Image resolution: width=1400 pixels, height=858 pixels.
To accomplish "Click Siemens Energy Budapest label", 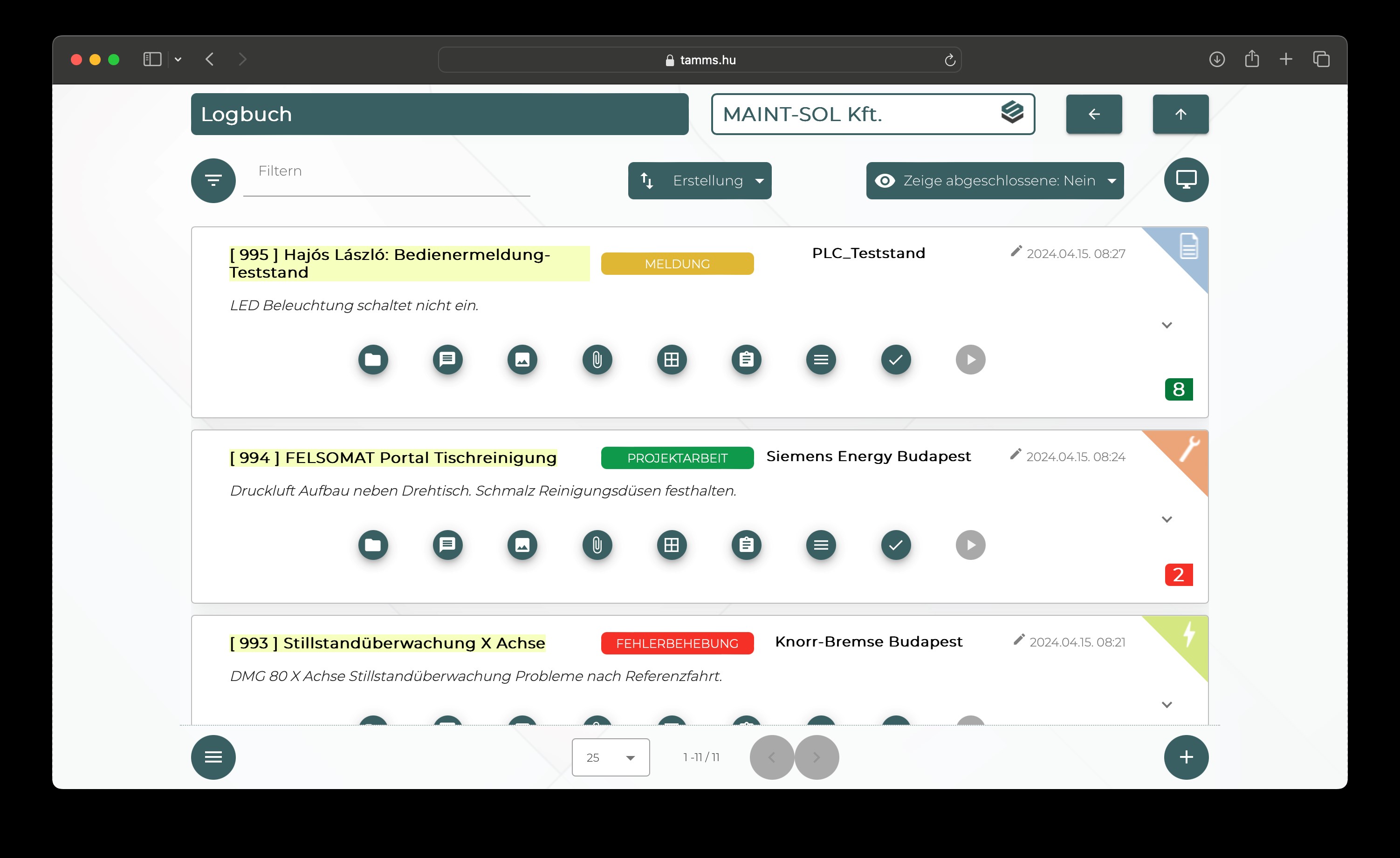I will (x=868, y=456).
